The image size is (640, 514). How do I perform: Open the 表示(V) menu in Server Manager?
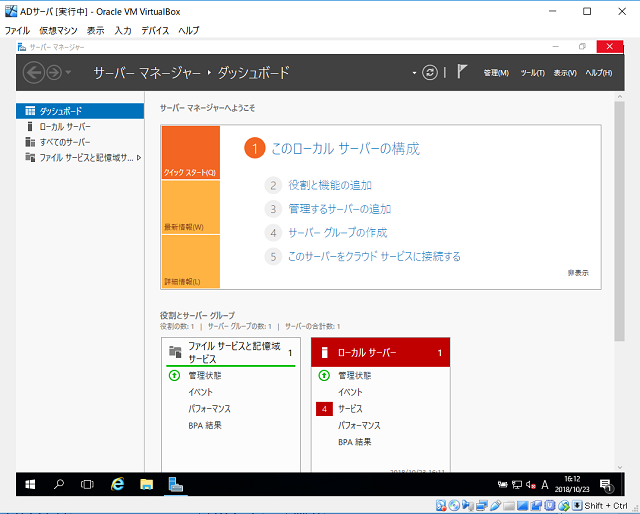(565, 73)
